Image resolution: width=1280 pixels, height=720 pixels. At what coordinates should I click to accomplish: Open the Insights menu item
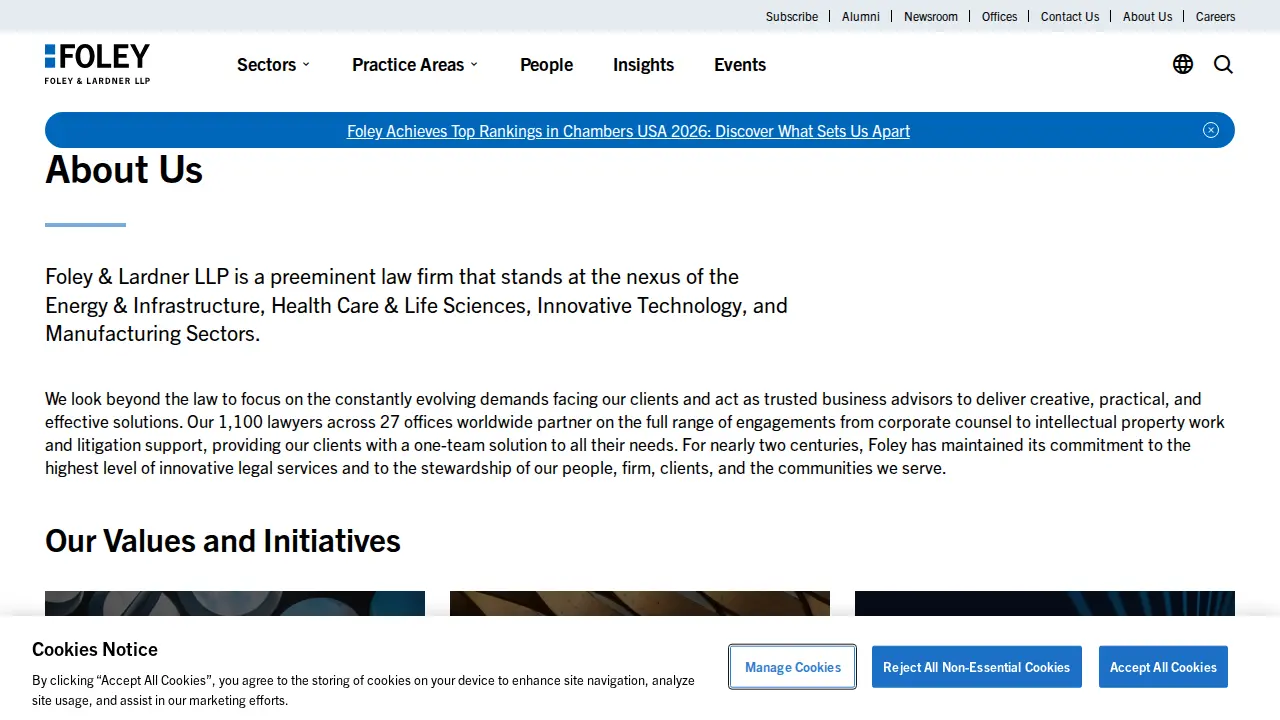[643, 64]
